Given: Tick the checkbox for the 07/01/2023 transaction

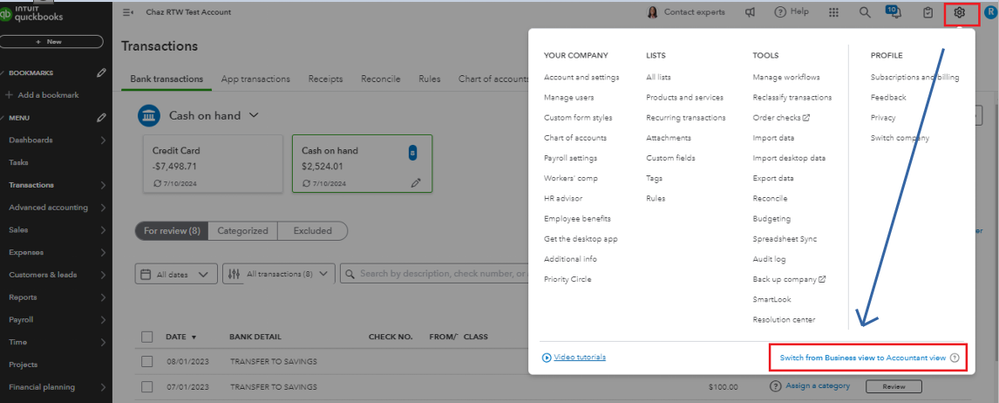Looking at the screenshot, I should [147, 385].
